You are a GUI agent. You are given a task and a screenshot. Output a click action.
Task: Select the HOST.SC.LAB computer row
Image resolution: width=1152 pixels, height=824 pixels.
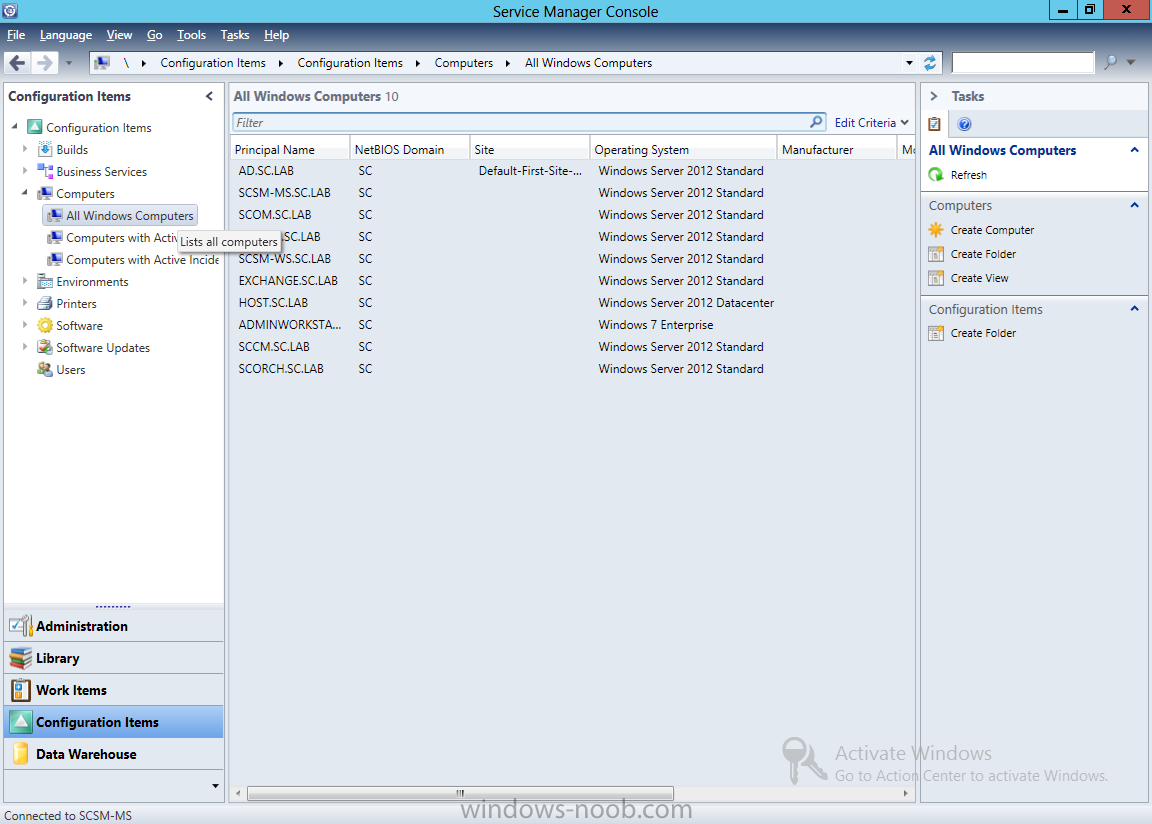coord(572,303)
